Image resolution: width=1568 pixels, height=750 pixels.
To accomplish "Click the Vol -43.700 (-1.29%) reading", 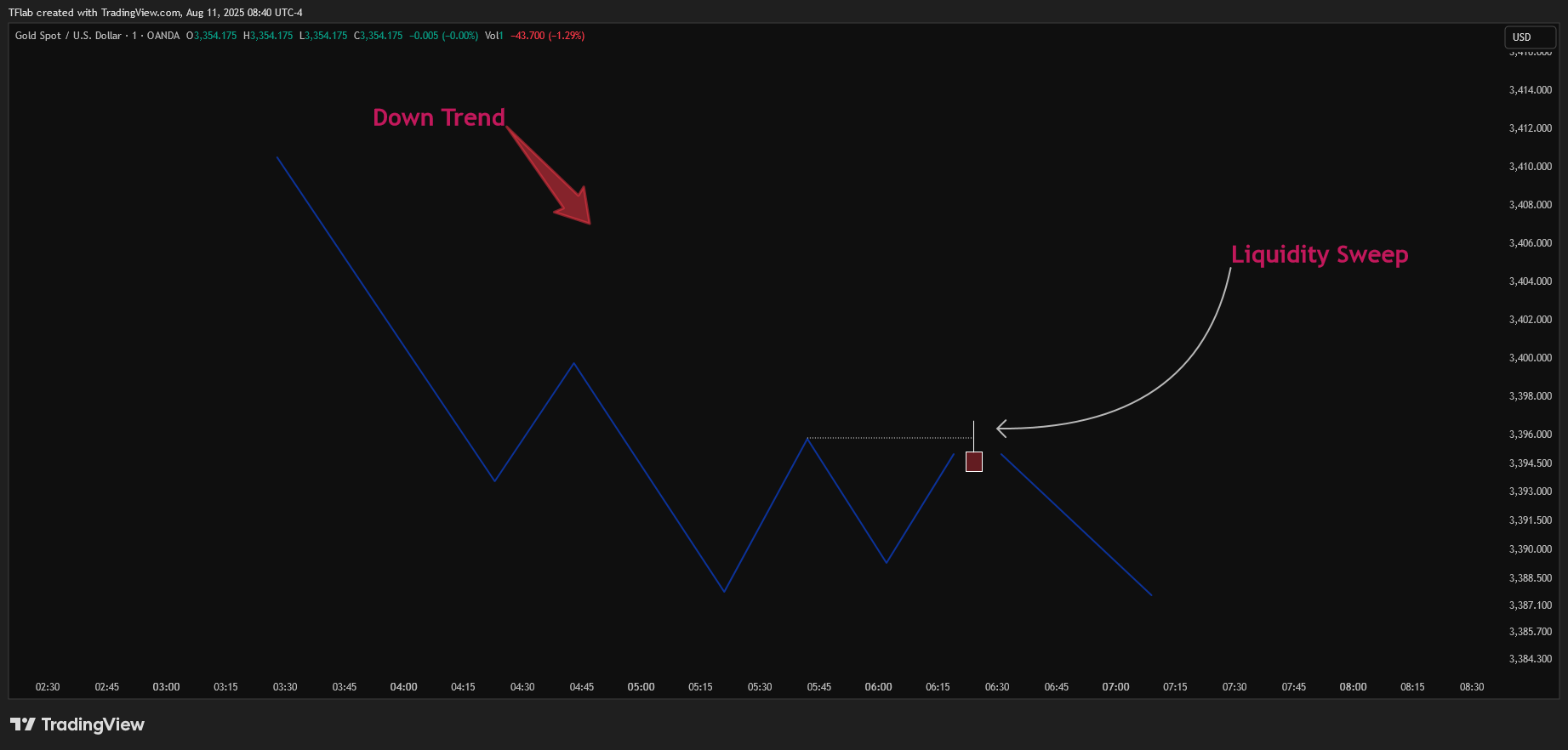I will pyautogui.click(x=535, y=36).
